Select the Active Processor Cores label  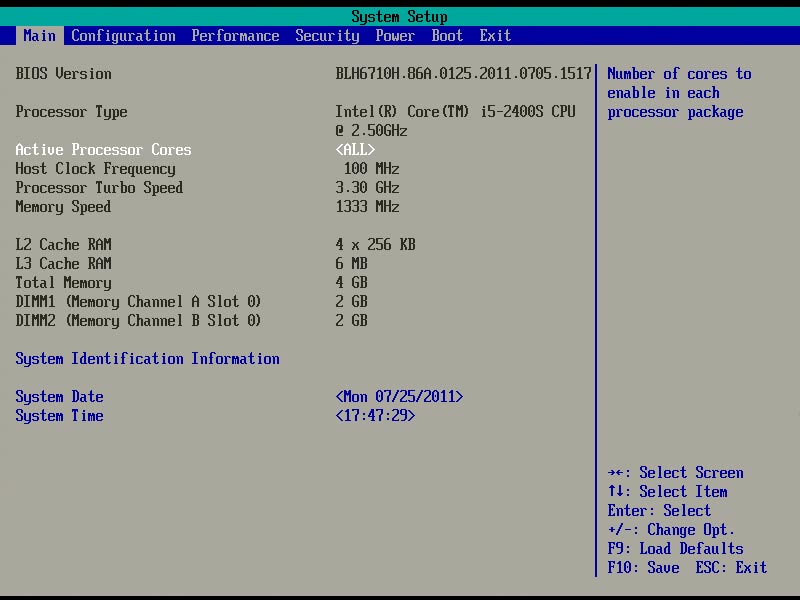tap(104, 149)
